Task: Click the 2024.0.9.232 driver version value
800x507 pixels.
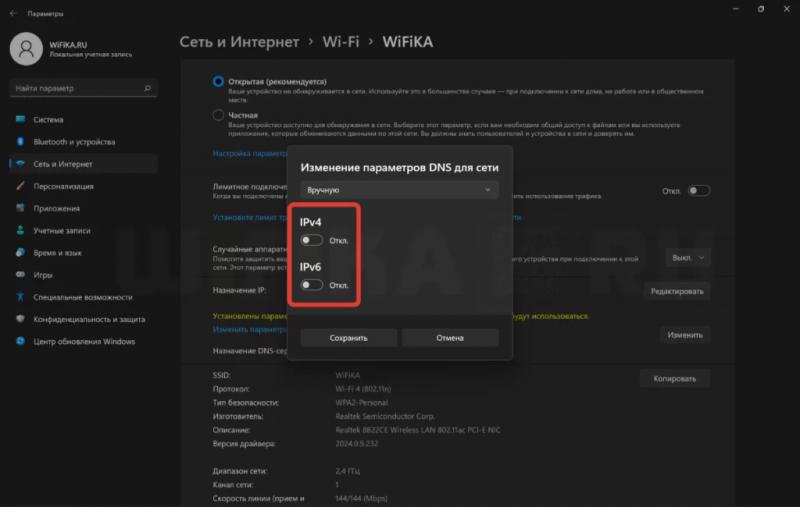Action: [x=357, y=444]
